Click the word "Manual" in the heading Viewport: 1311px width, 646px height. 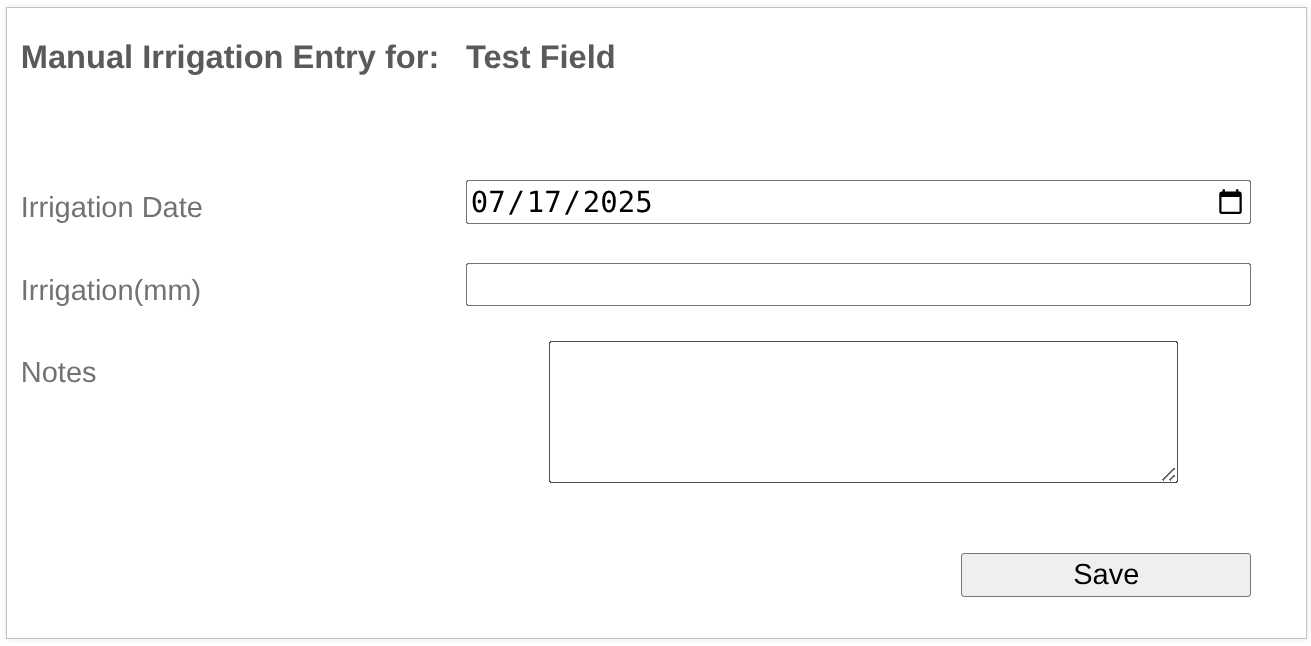[x=77, y=57]
